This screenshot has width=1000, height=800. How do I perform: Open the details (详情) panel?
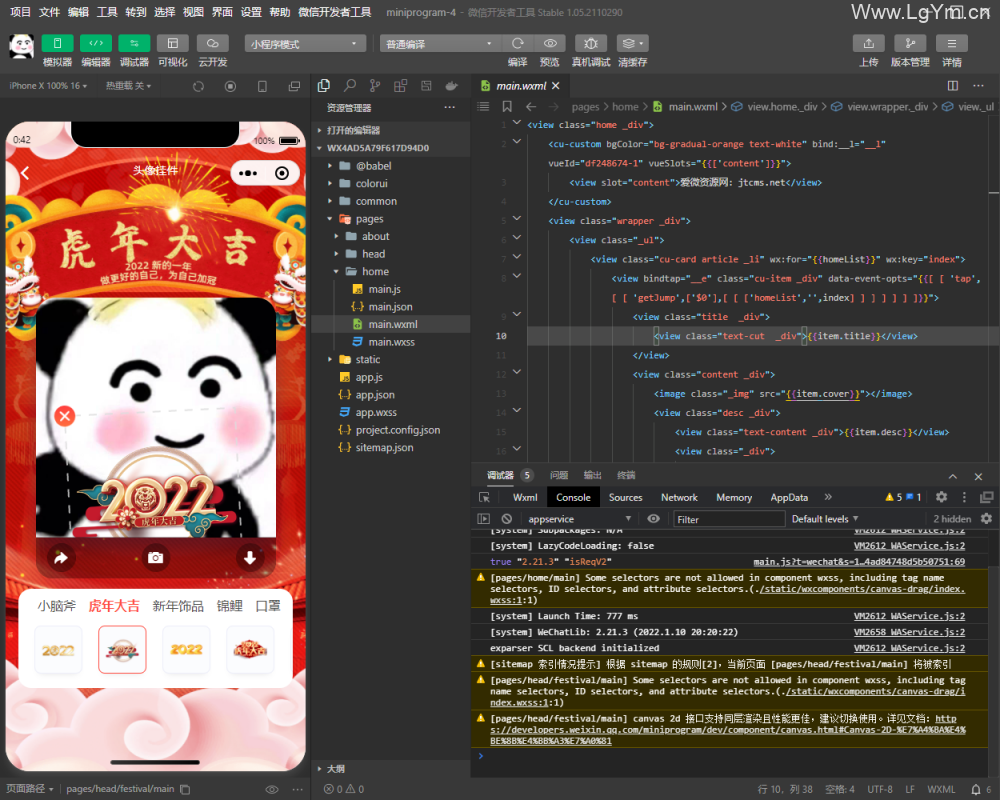pos(952,43)
